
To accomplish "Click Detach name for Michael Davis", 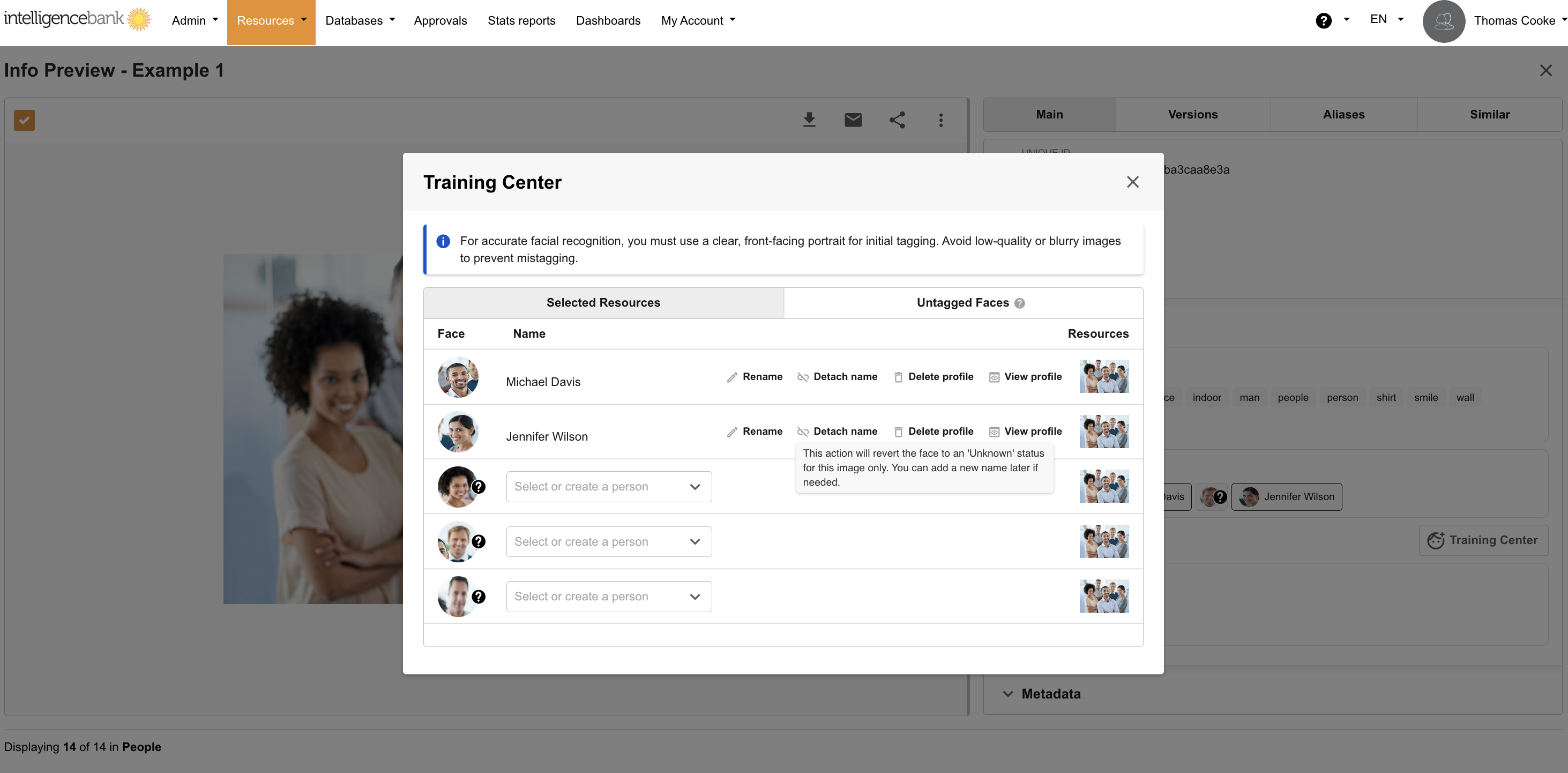I will coord(837,377).
